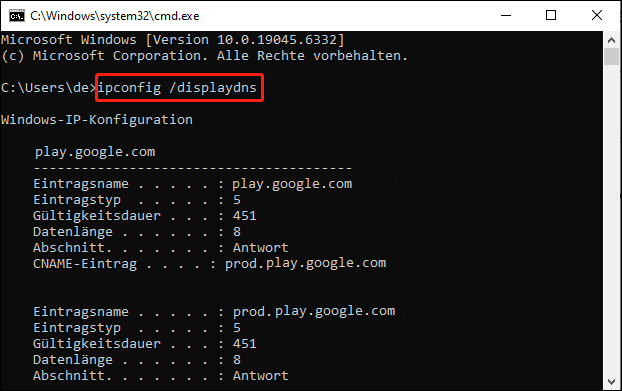622x391 pixels.
Task: Click first Datenlänge value 8
Action: point(237,232)
